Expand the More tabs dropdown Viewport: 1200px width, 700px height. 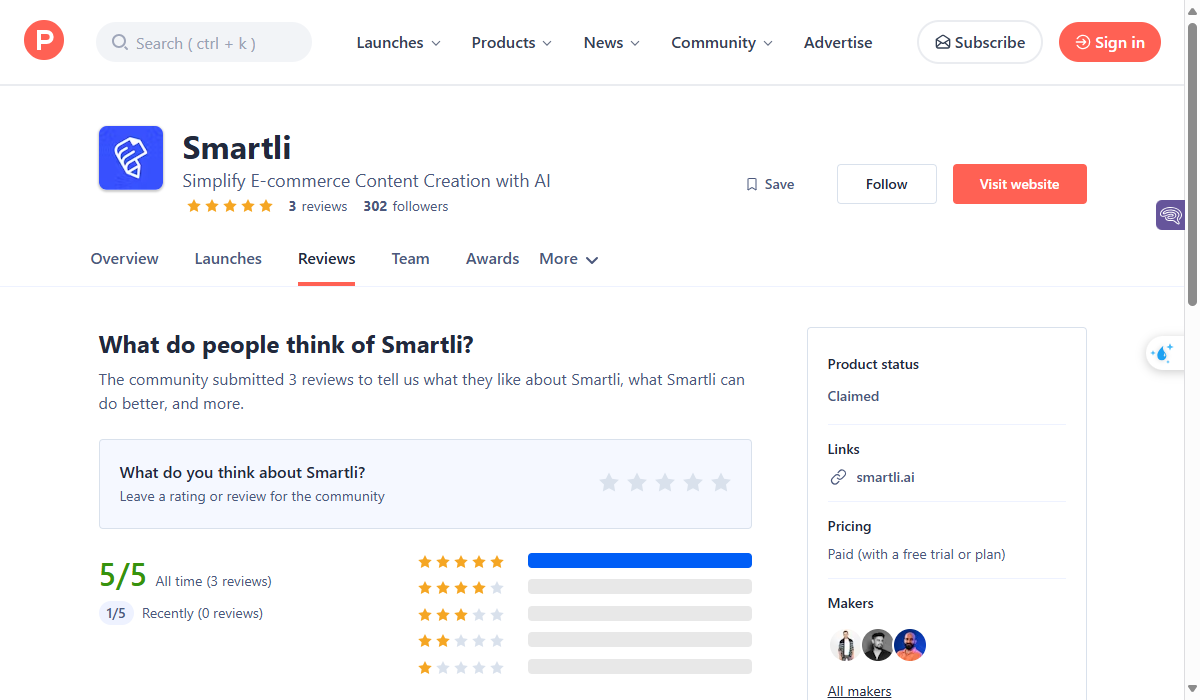click(x=568, y=259)
